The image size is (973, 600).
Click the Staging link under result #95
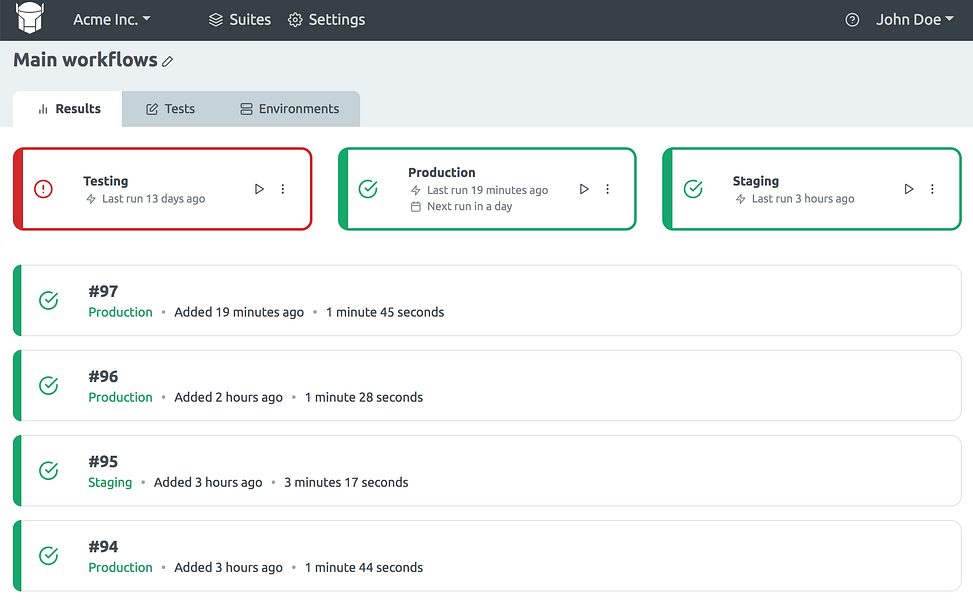110,482
